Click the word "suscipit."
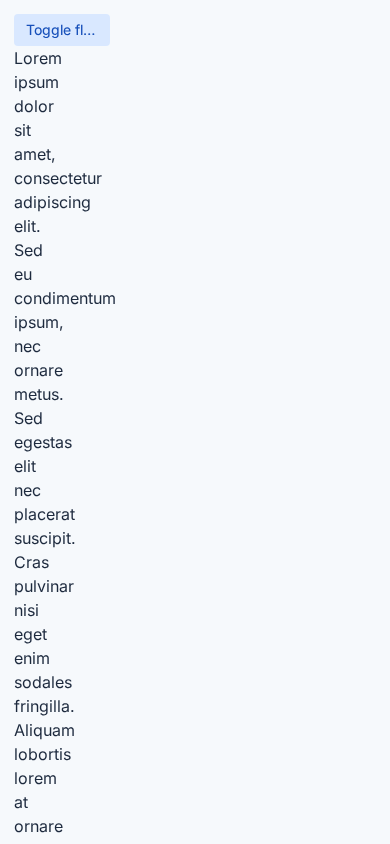The image size is (390, 844). click(45, 539)
